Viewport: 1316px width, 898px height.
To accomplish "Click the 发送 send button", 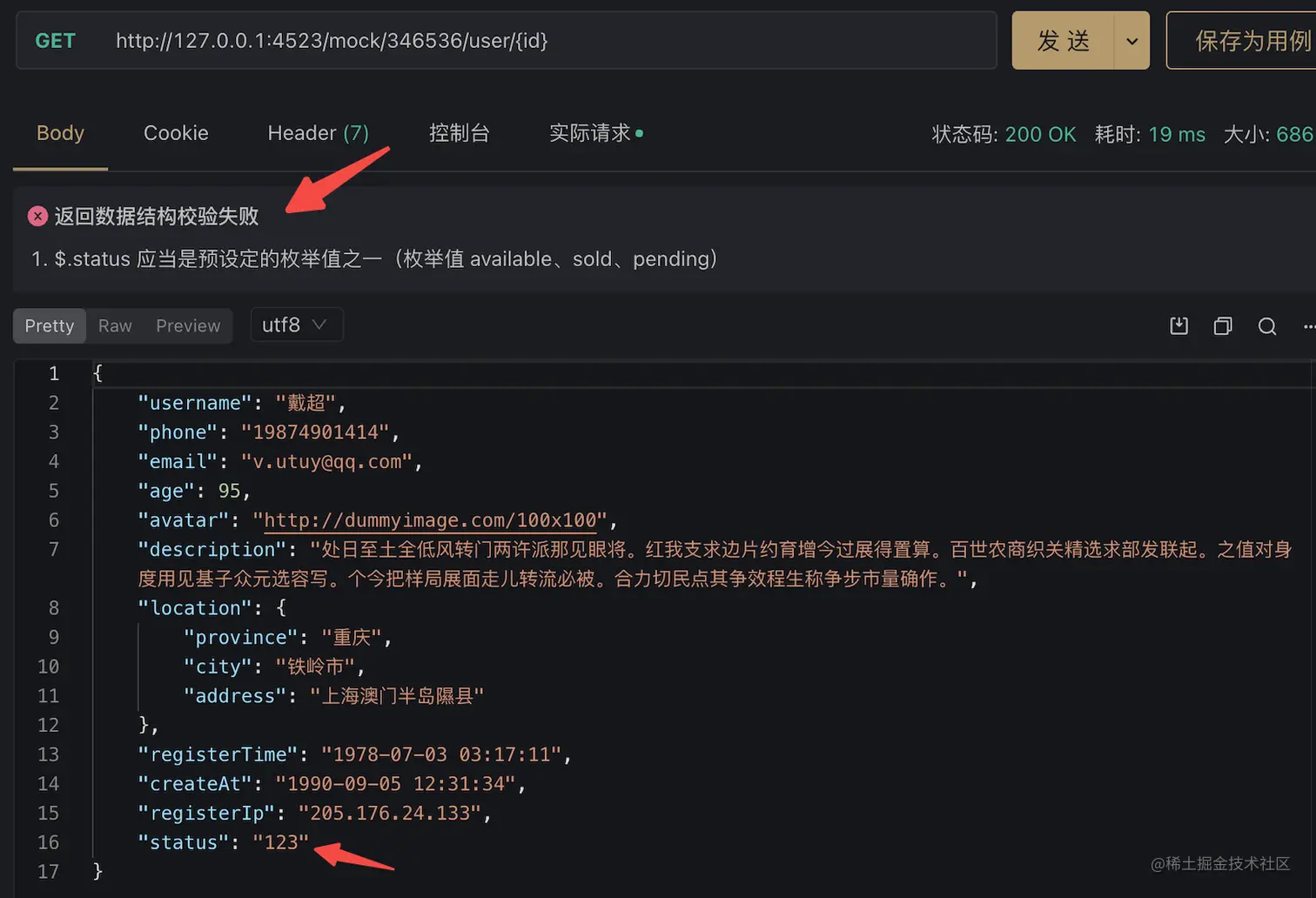I will tap(1064, 40).
